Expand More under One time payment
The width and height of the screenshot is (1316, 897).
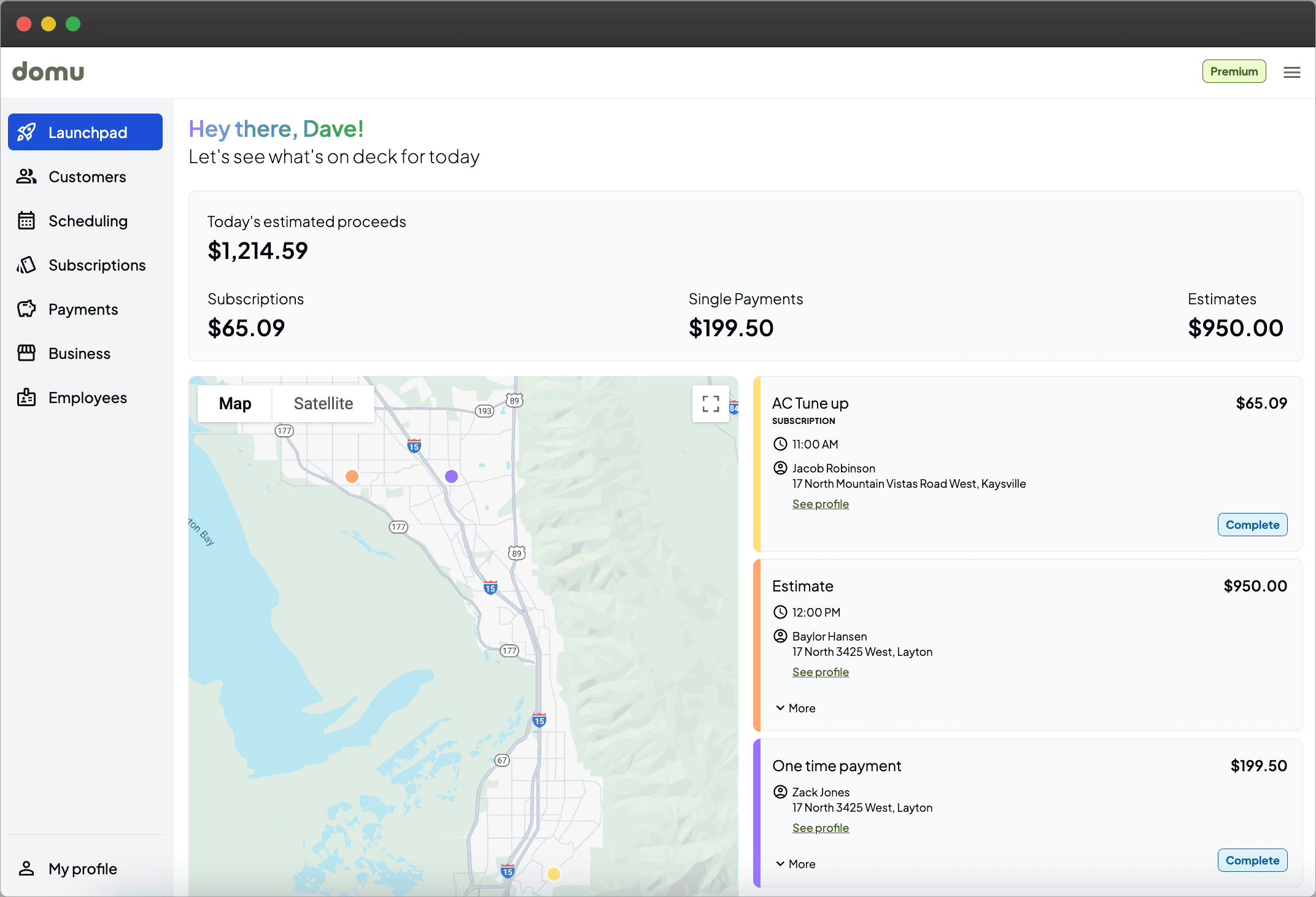(x=795, y=864)
